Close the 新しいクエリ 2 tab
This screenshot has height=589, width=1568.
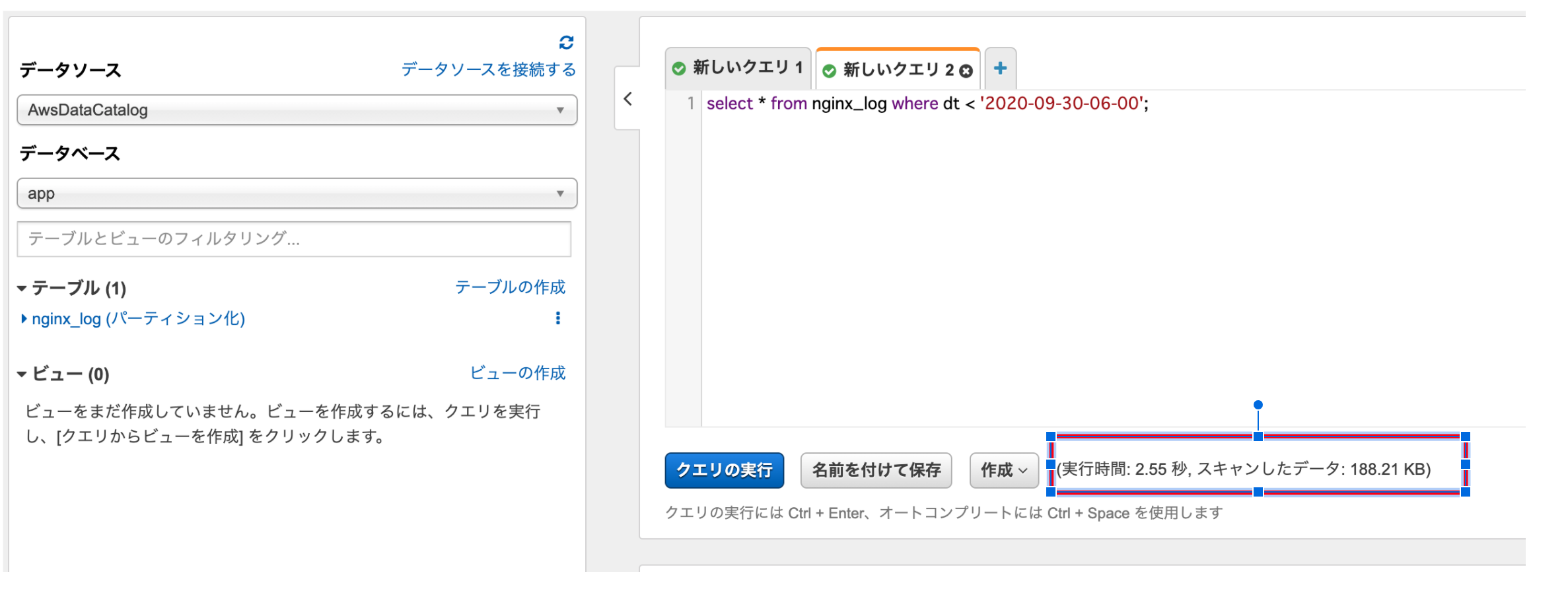[966, 71]
